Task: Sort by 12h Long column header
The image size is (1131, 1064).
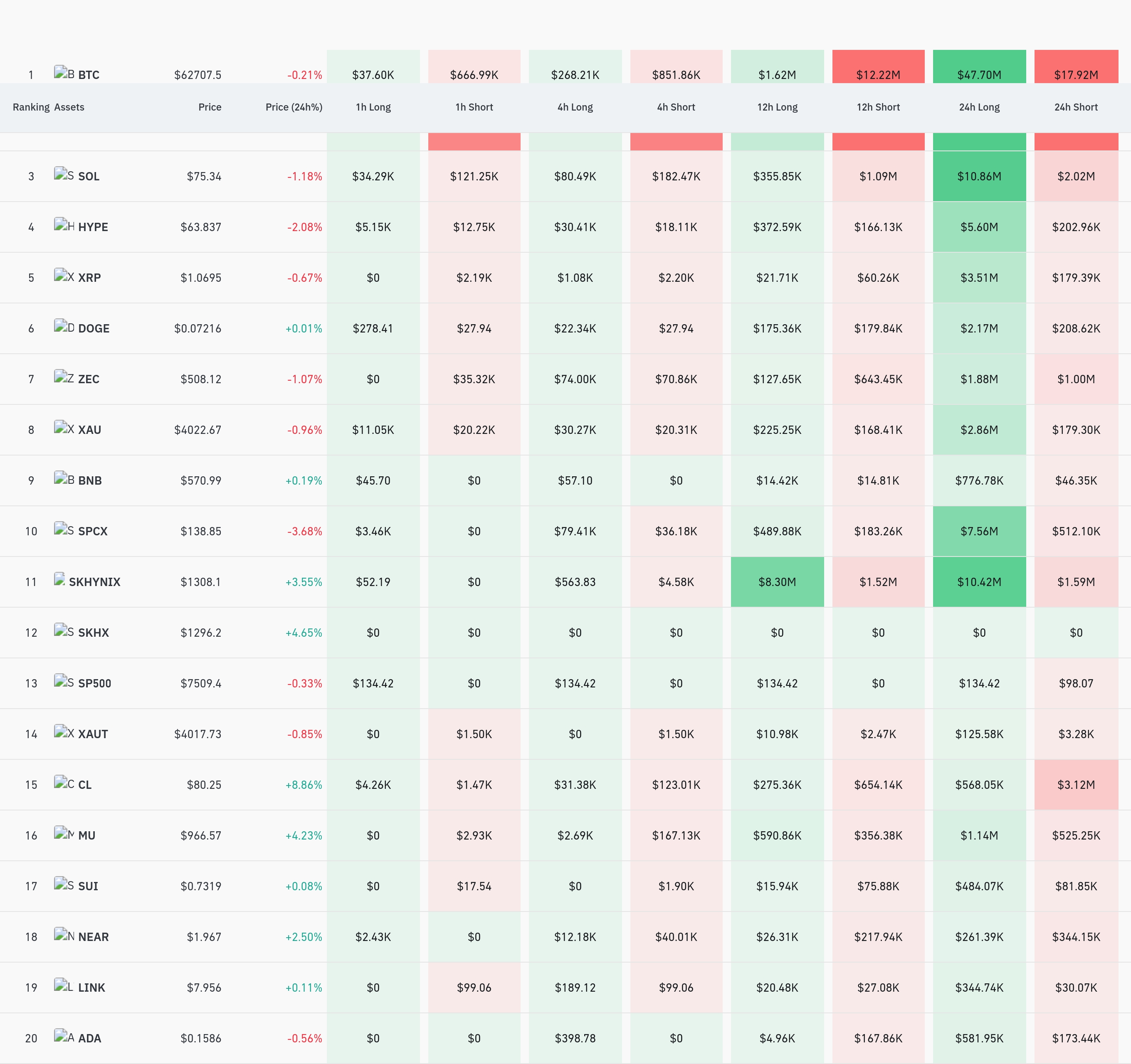Action: 777,107
